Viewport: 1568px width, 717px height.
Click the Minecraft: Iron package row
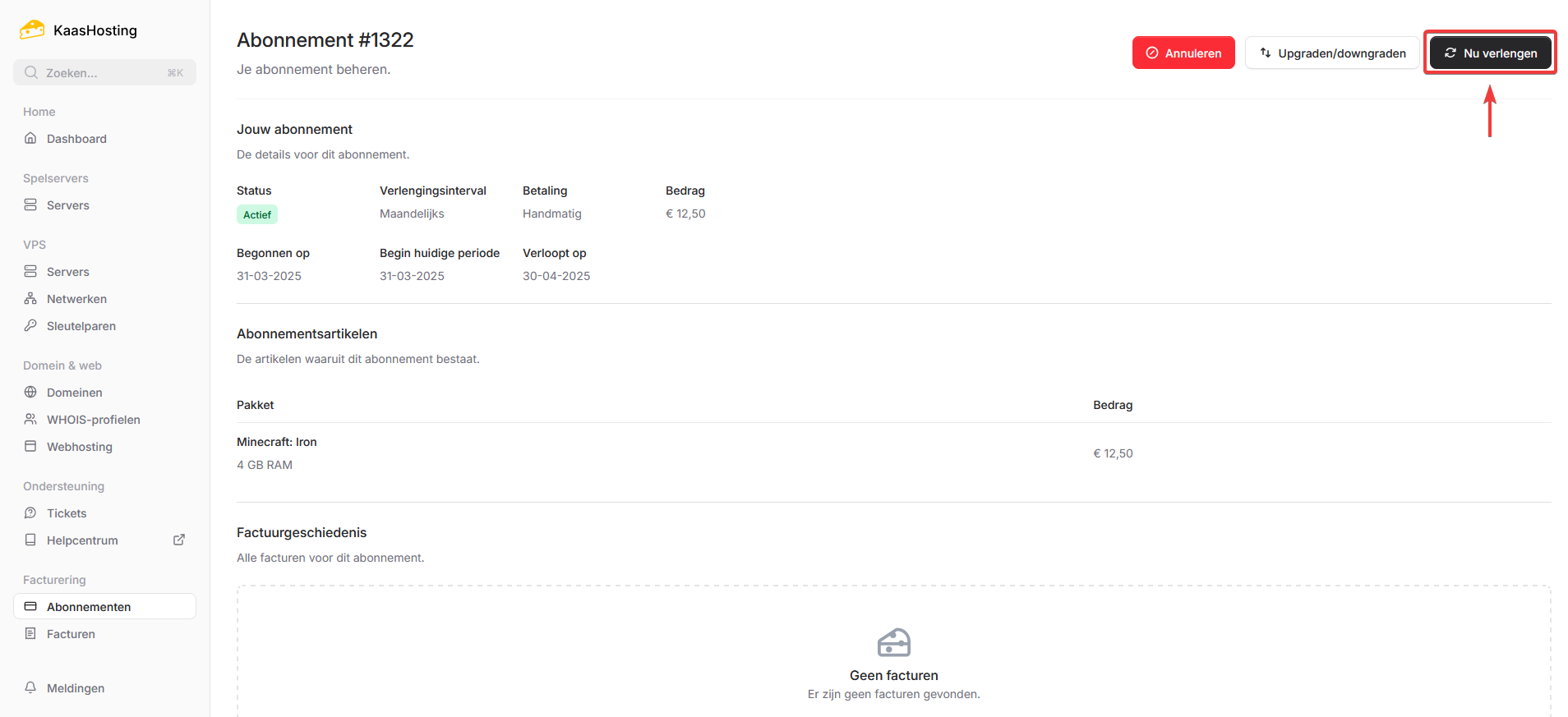click(277, 443)
